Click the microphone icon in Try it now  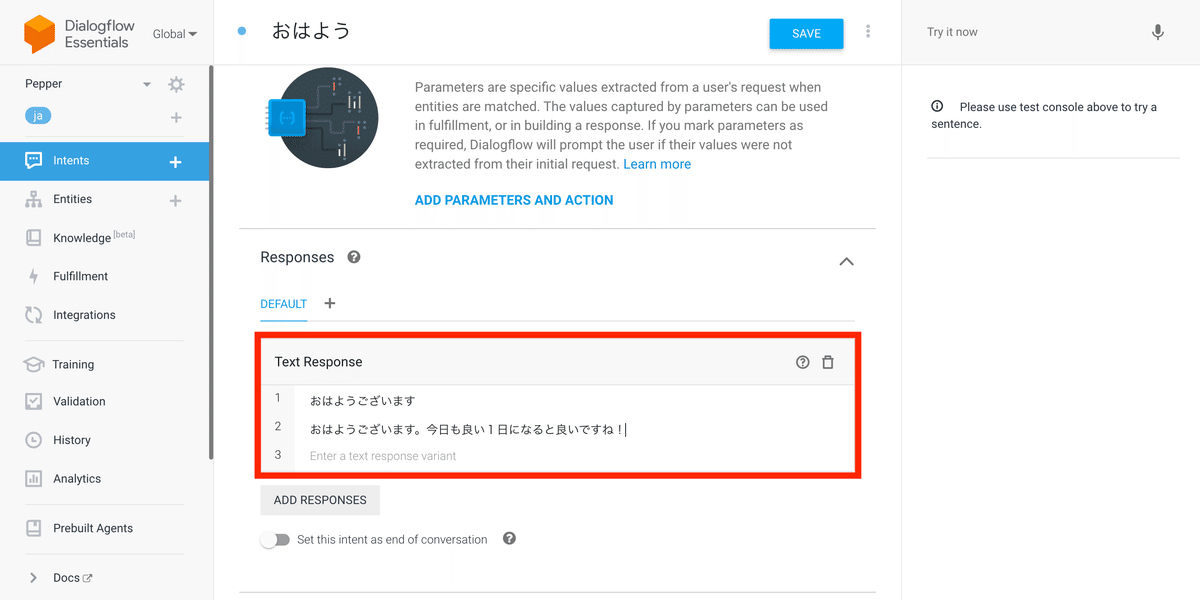point(1157,32)
